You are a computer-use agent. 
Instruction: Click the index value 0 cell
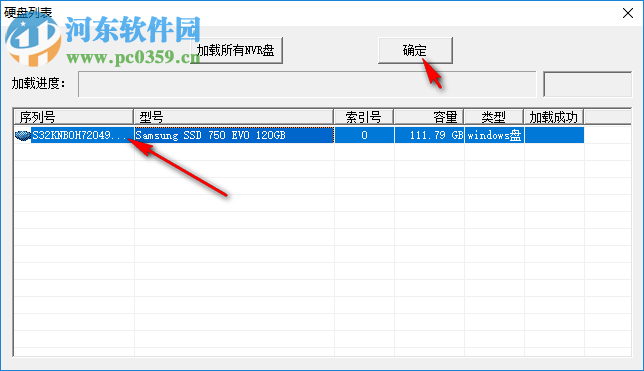364,135
